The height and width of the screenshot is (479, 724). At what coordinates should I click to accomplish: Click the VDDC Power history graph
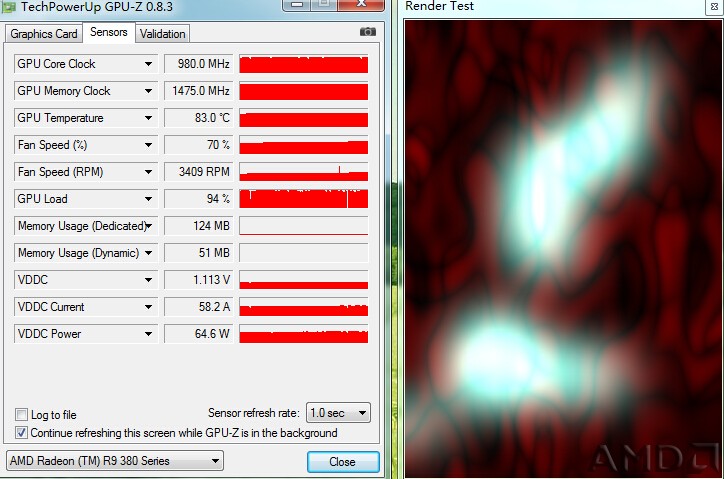[x=304, y=334]
